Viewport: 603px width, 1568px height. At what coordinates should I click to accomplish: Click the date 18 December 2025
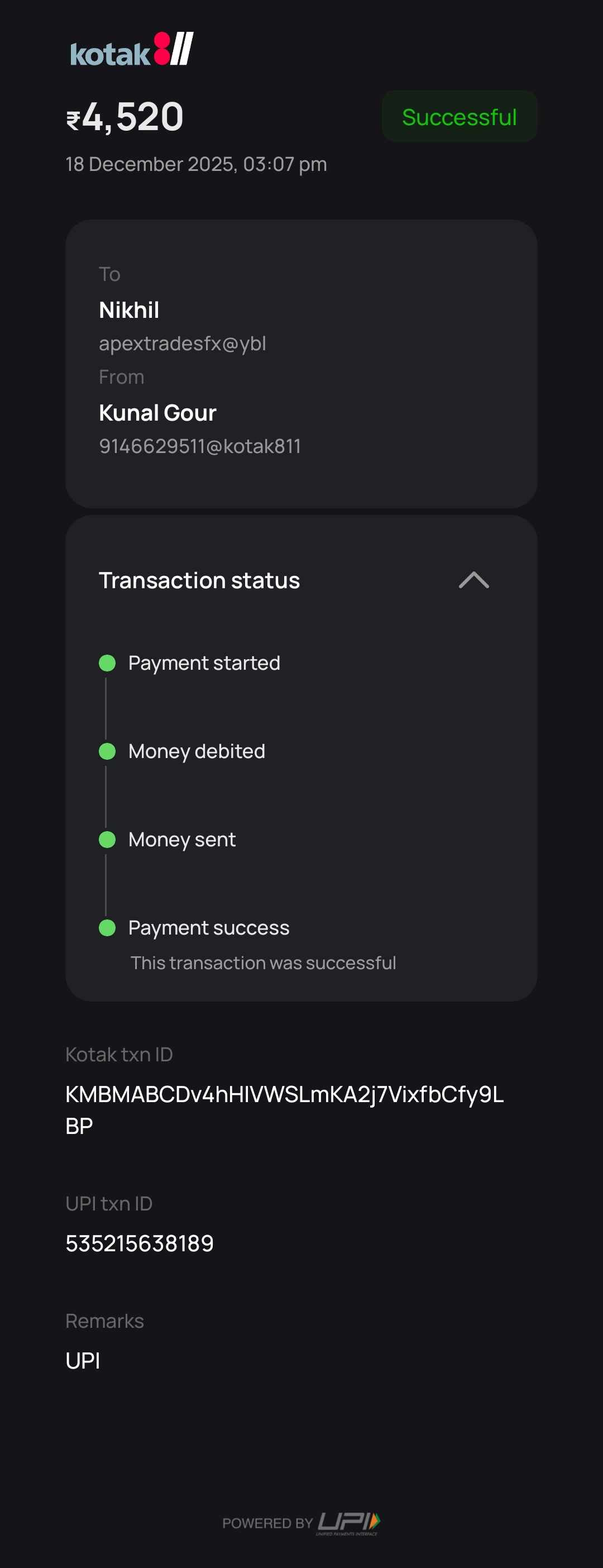tap(149, 164)
